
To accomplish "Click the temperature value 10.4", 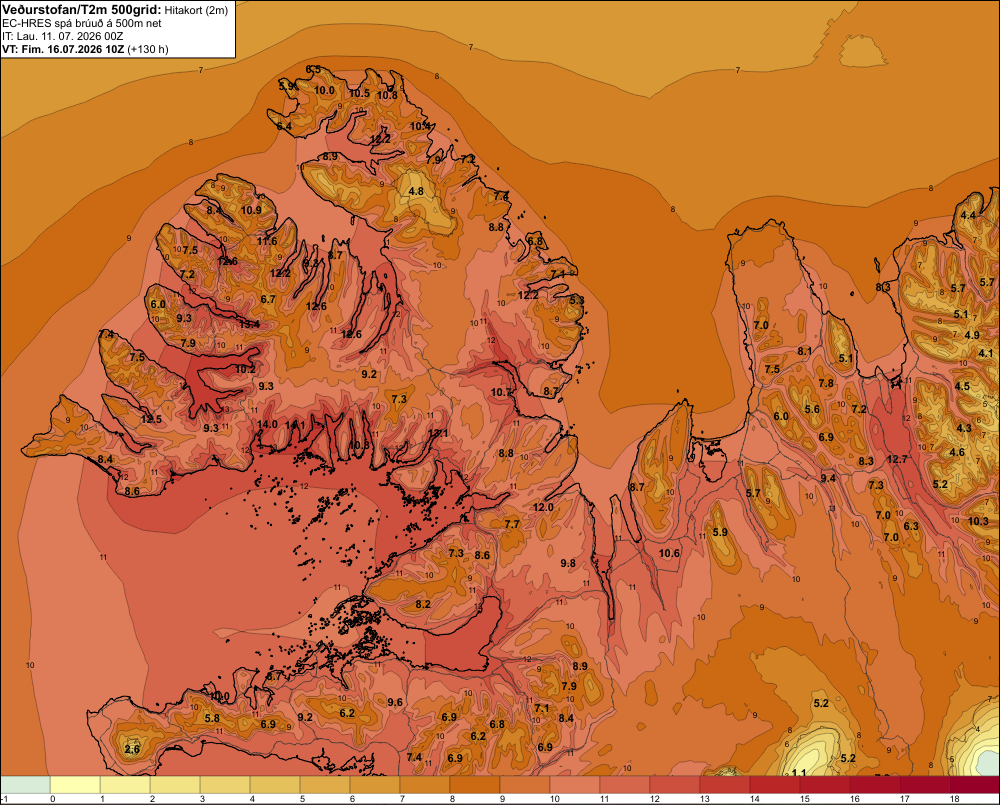I will point(420,126).
